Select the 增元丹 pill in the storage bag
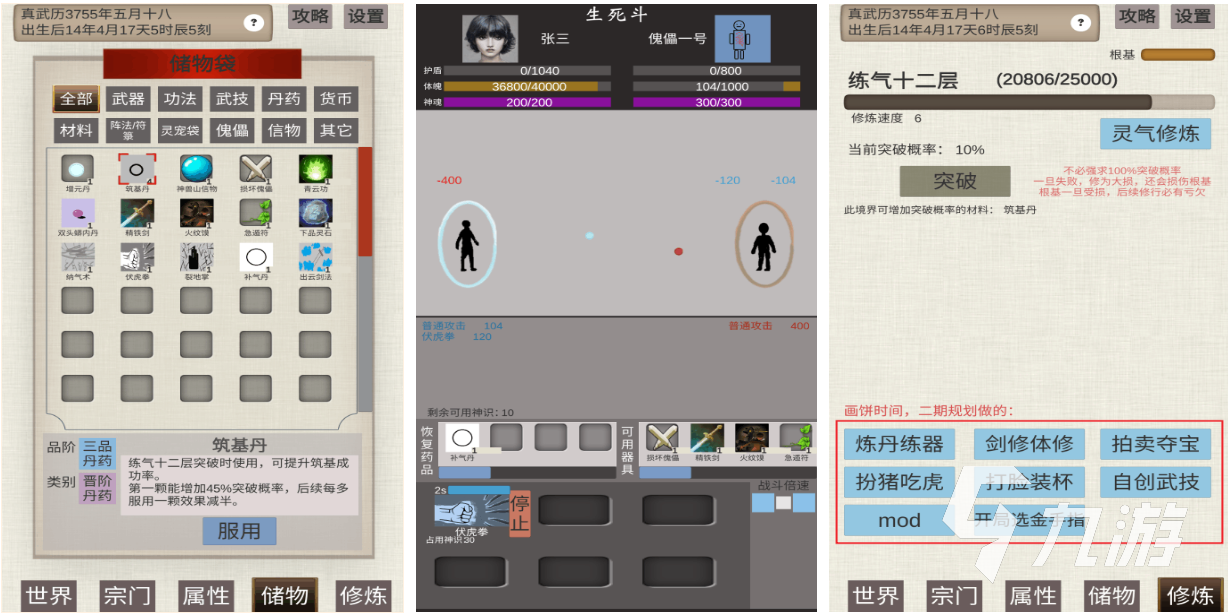Image resolution: width=1228 pixels, height=614 pixels. coord(77,169)
